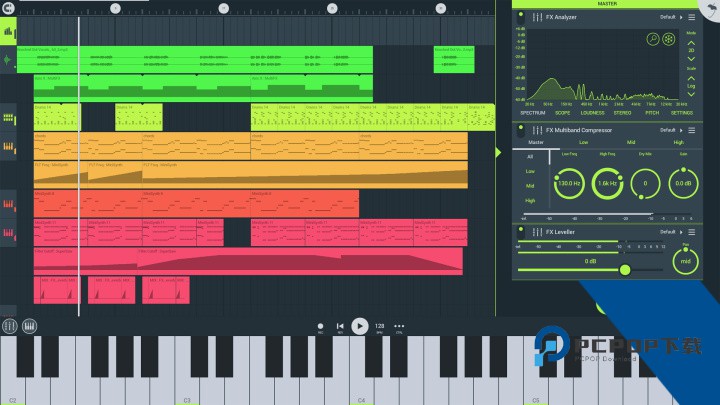The image size is (720, 405).
Task: Open the SETTINGS analyzer tab
Action: [681, 113]
